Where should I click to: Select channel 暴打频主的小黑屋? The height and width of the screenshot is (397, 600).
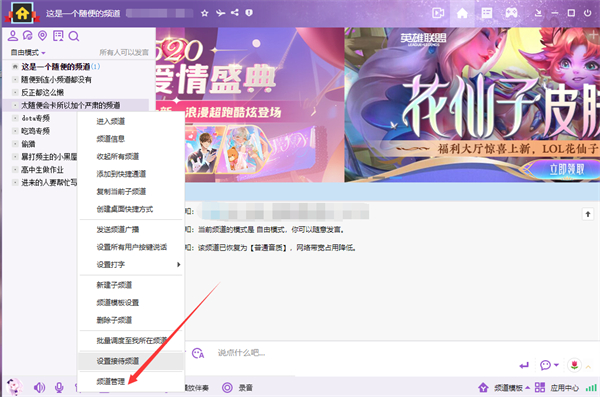[x=49, y=157]
